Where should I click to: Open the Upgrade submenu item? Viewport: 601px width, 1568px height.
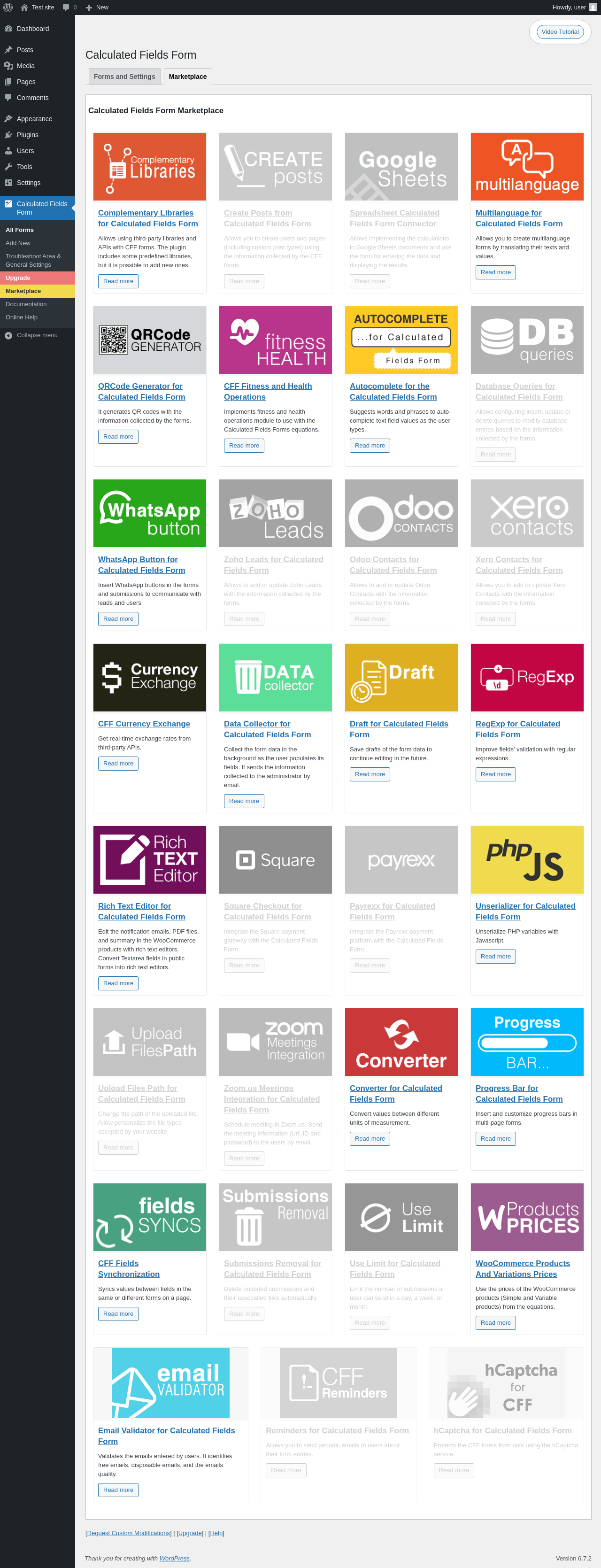tap(18, 278)
